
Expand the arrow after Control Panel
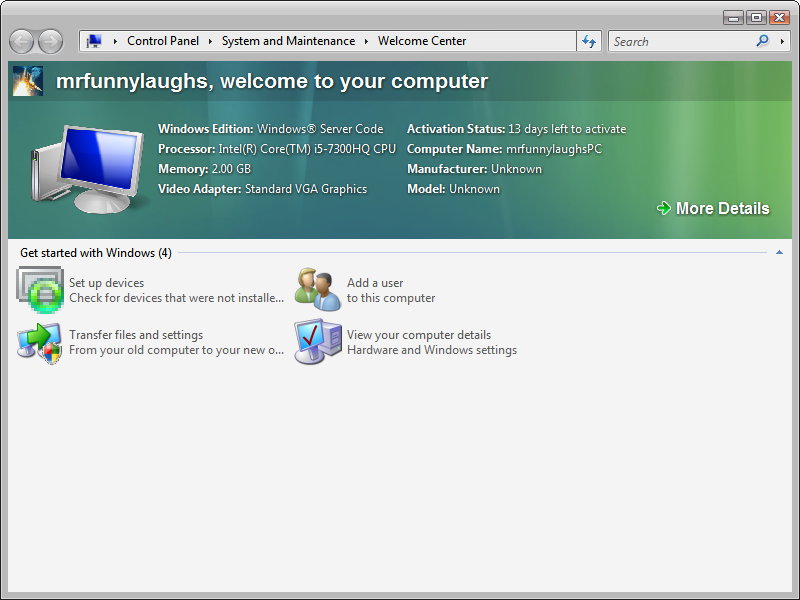210,41
